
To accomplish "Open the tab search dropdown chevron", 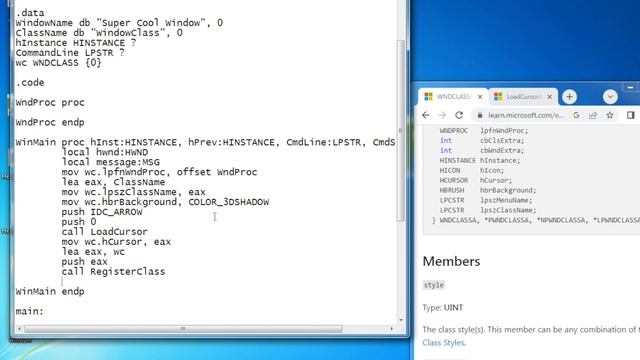I will 610,97.
